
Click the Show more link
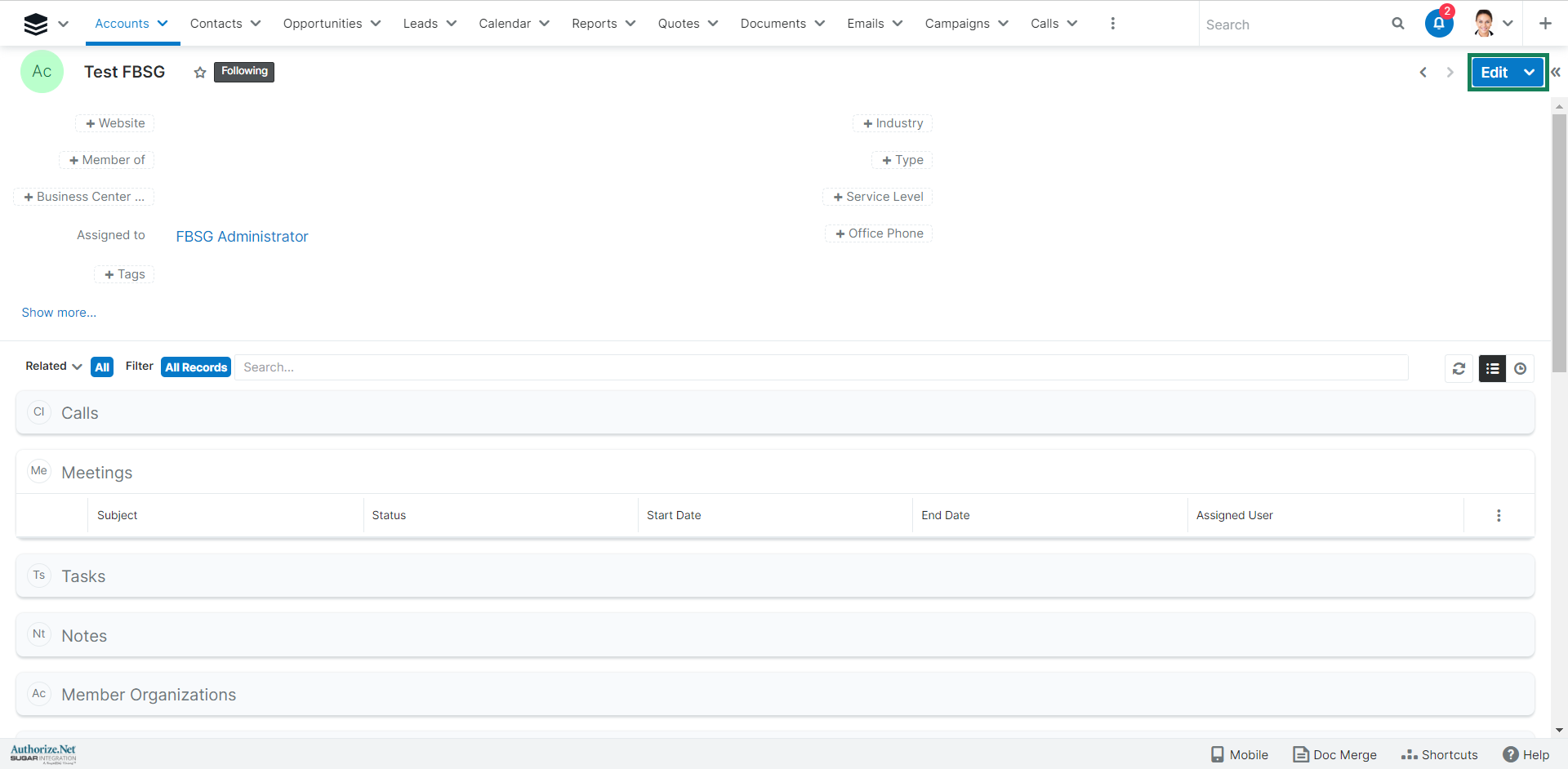[x=59, y=313]
